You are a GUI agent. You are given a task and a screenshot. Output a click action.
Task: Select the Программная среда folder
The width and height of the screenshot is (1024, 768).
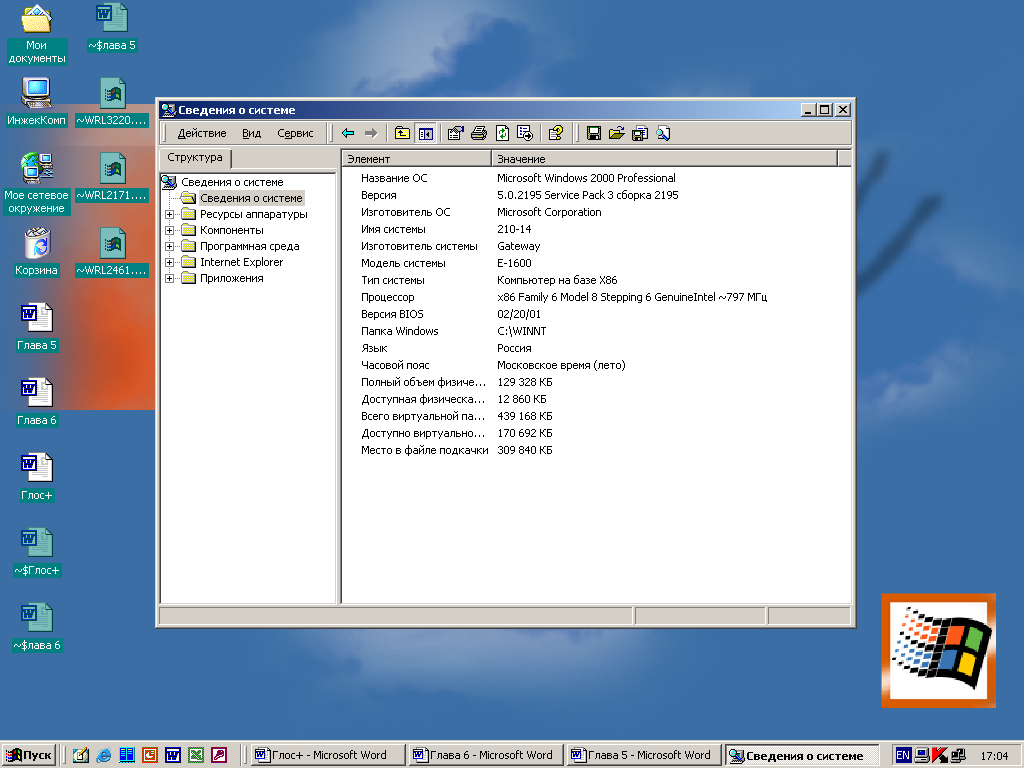click(249, 246)
